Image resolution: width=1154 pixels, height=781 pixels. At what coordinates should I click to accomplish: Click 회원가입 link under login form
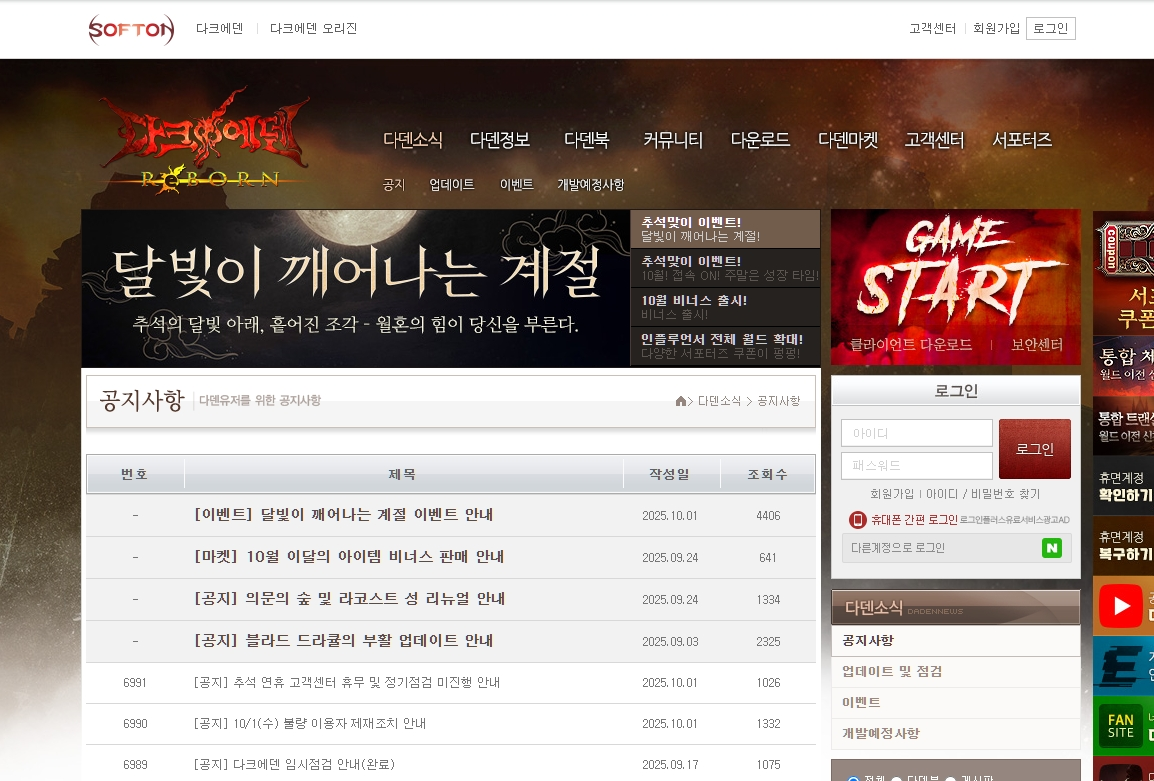tap(892, 494)
